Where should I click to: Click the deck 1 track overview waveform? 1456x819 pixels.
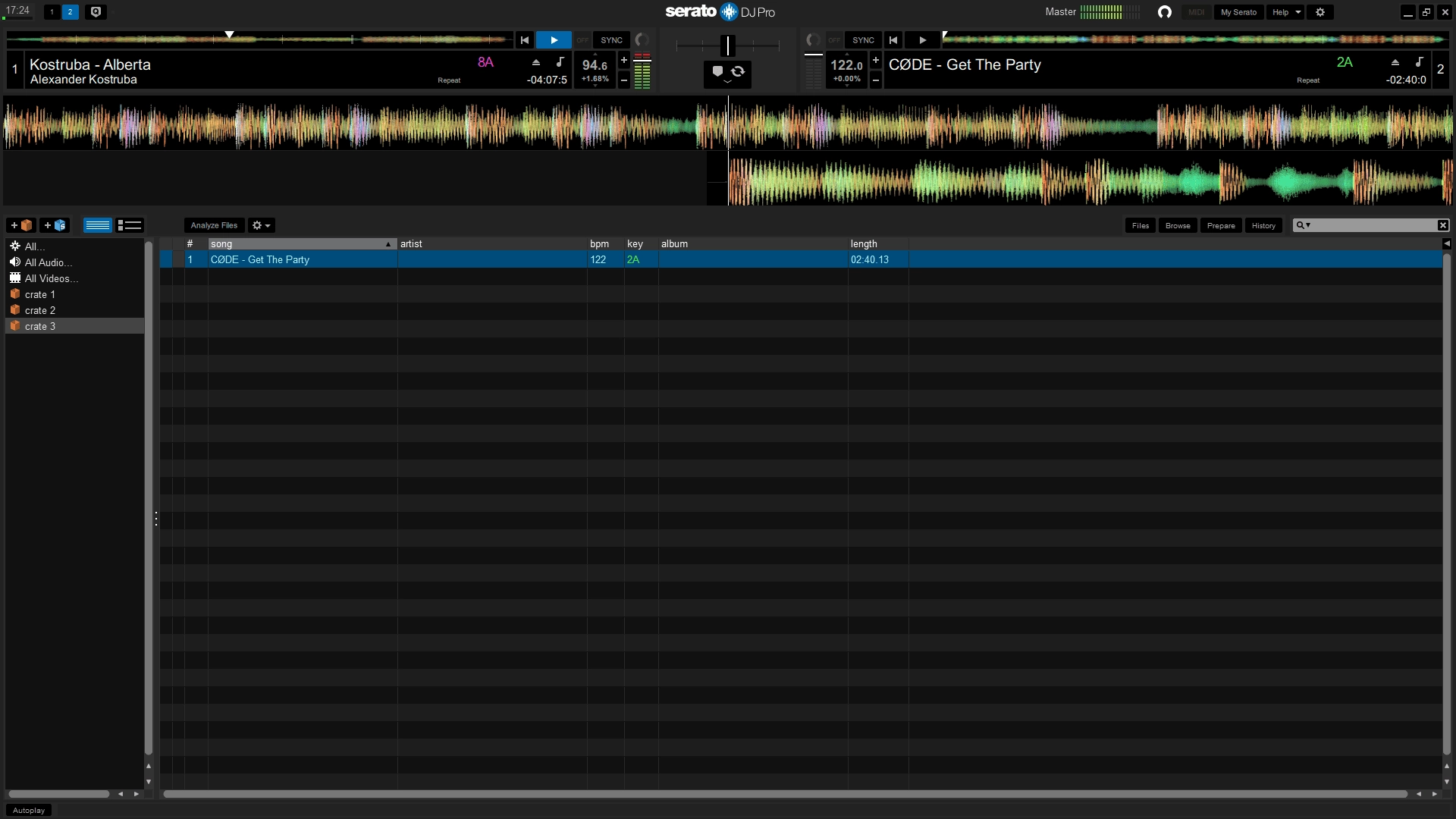pyautogui.click(x=259, y=39)
